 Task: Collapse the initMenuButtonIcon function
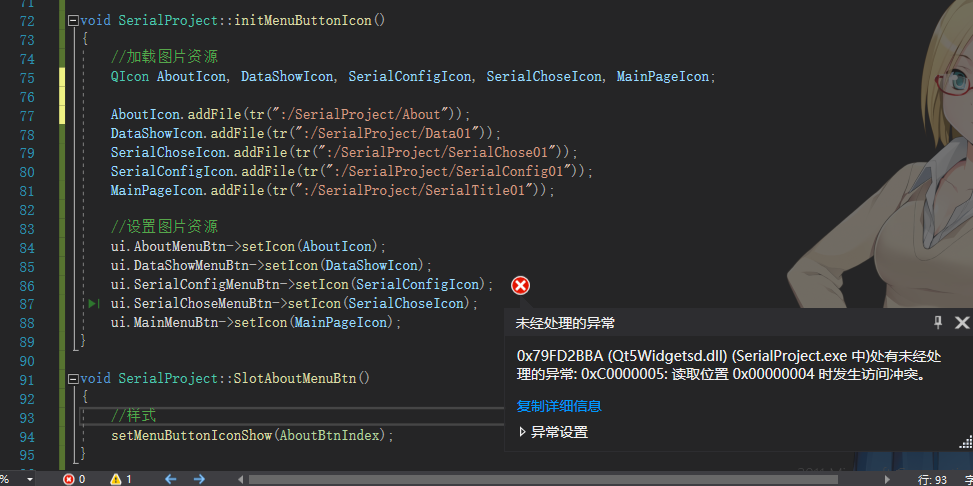[74, 20]
